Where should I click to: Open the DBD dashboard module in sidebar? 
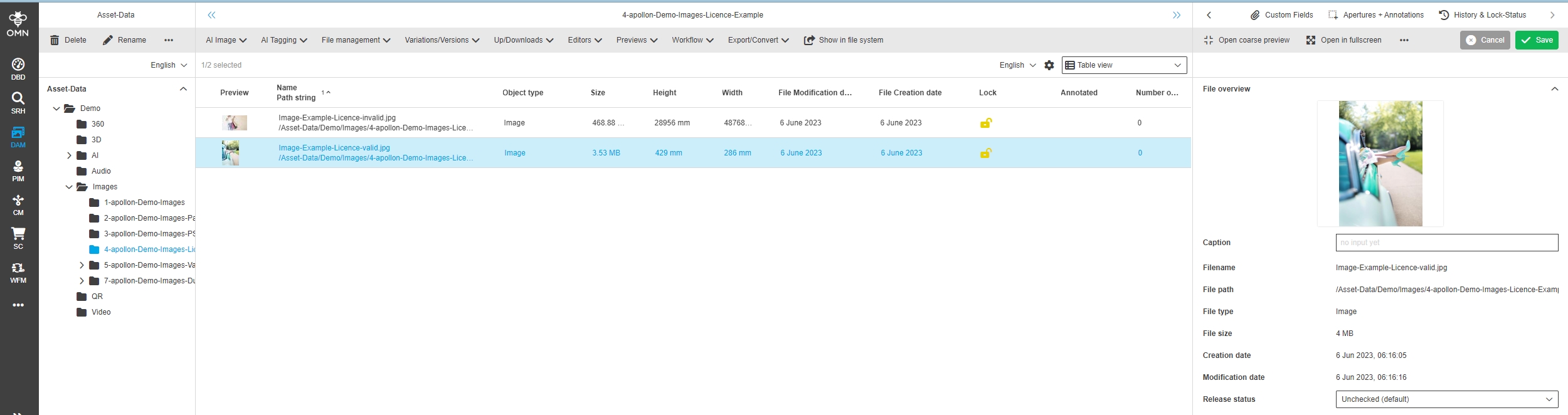(x=18, y=68)
